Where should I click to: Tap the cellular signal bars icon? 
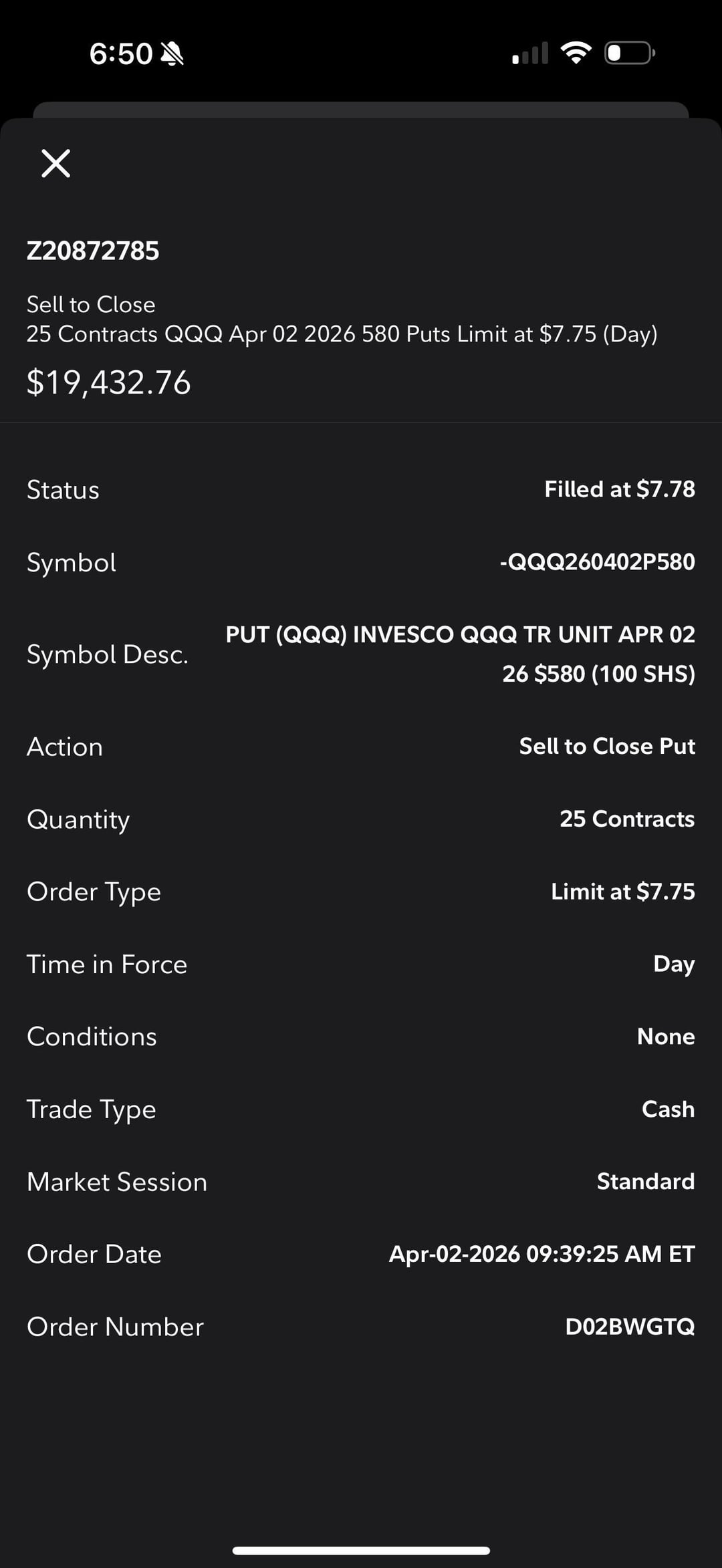tap(530, 53)
